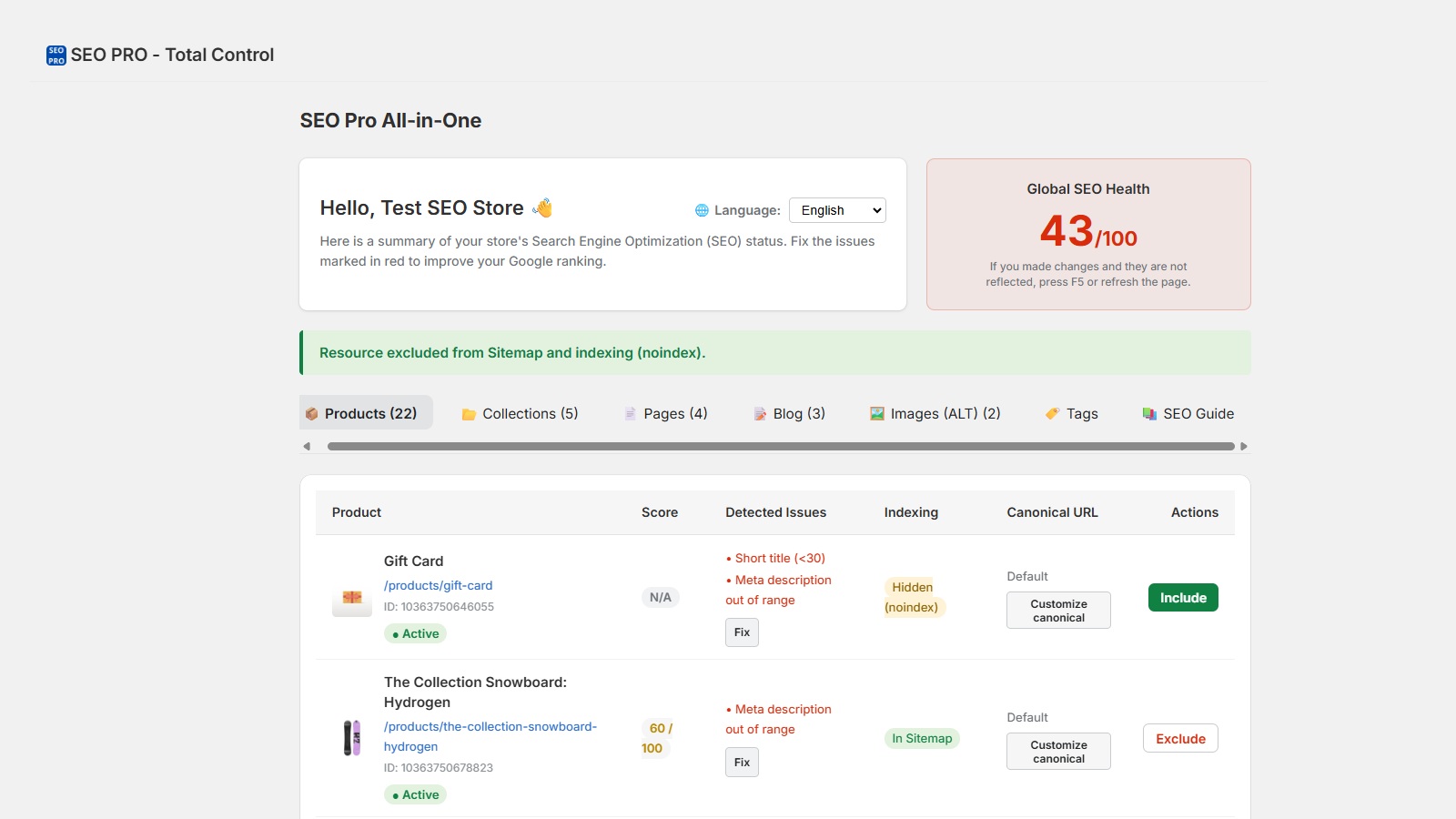1456x819 pixels.
Task: Open the /products/the-collection-snowboard-hydrogen link
Action: click(490, 736)
